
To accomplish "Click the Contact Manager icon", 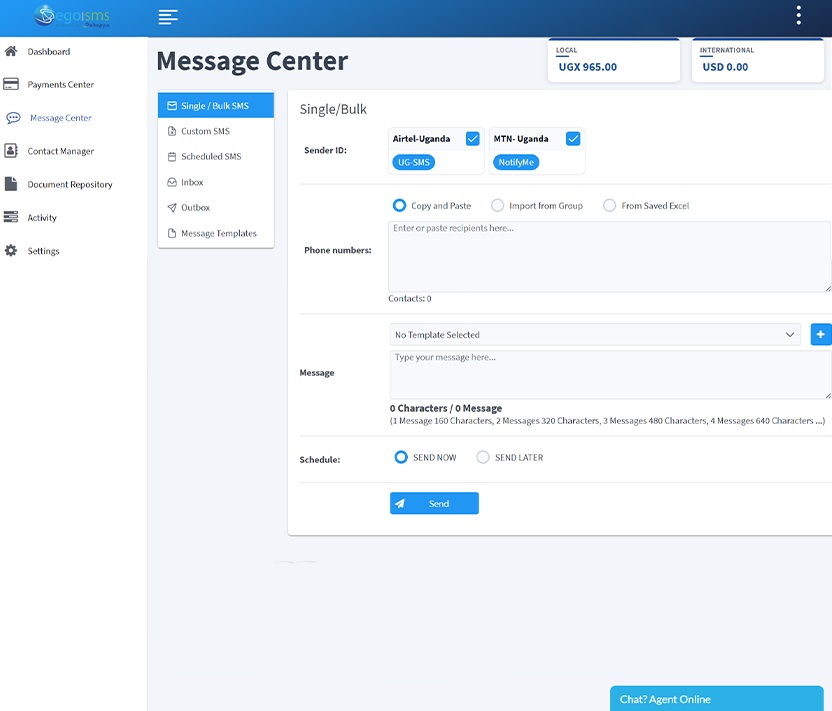I will pyautogui.click(x=11, y=151).
